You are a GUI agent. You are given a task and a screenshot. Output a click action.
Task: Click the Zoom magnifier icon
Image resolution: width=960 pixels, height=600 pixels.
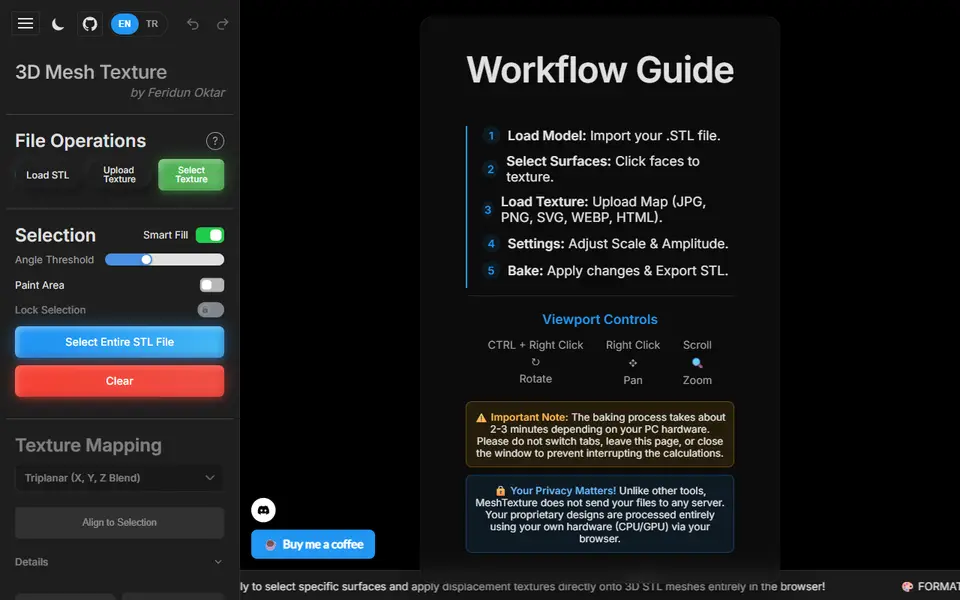coord(697,363)
